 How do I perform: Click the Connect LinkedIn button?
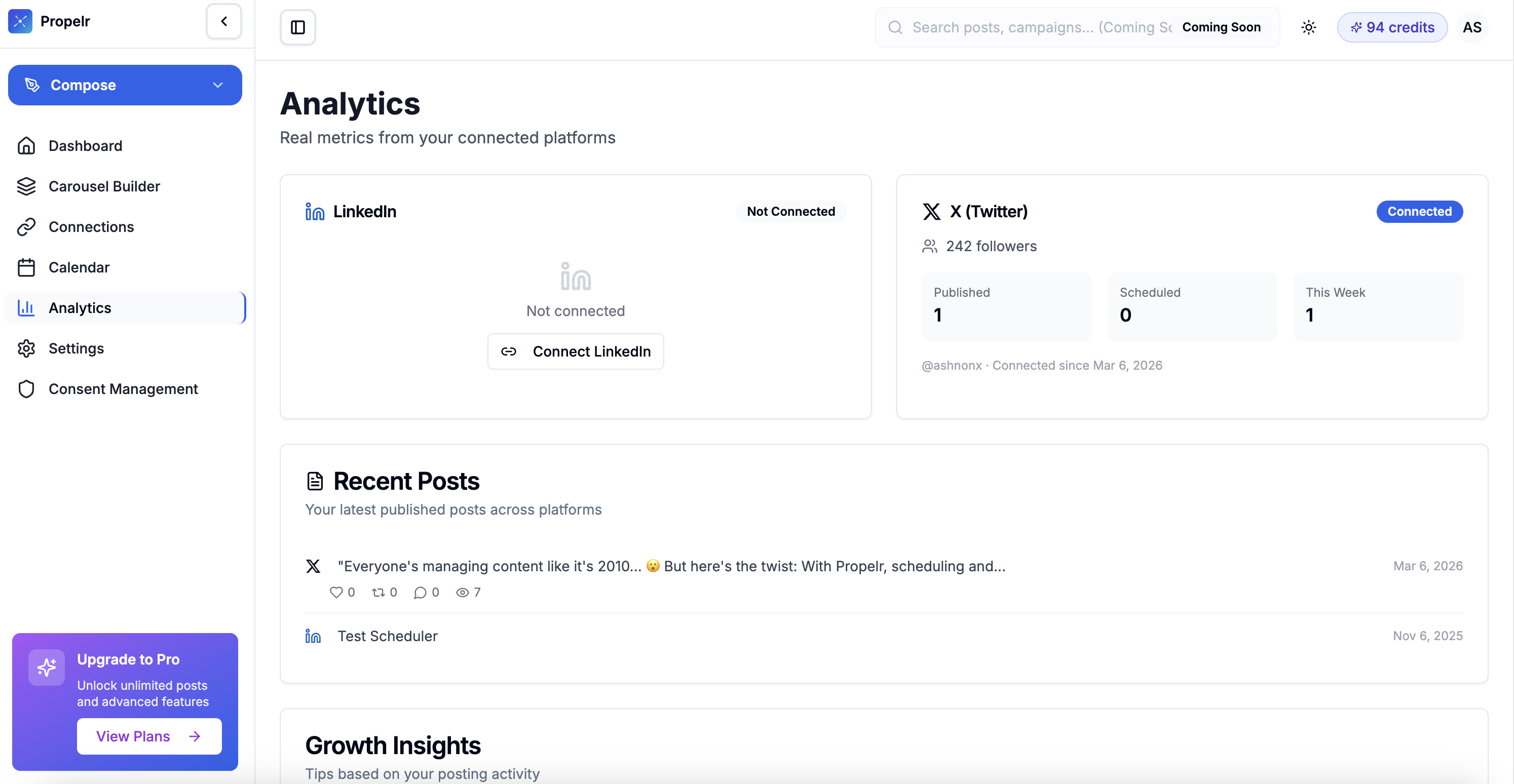point(576,351)
